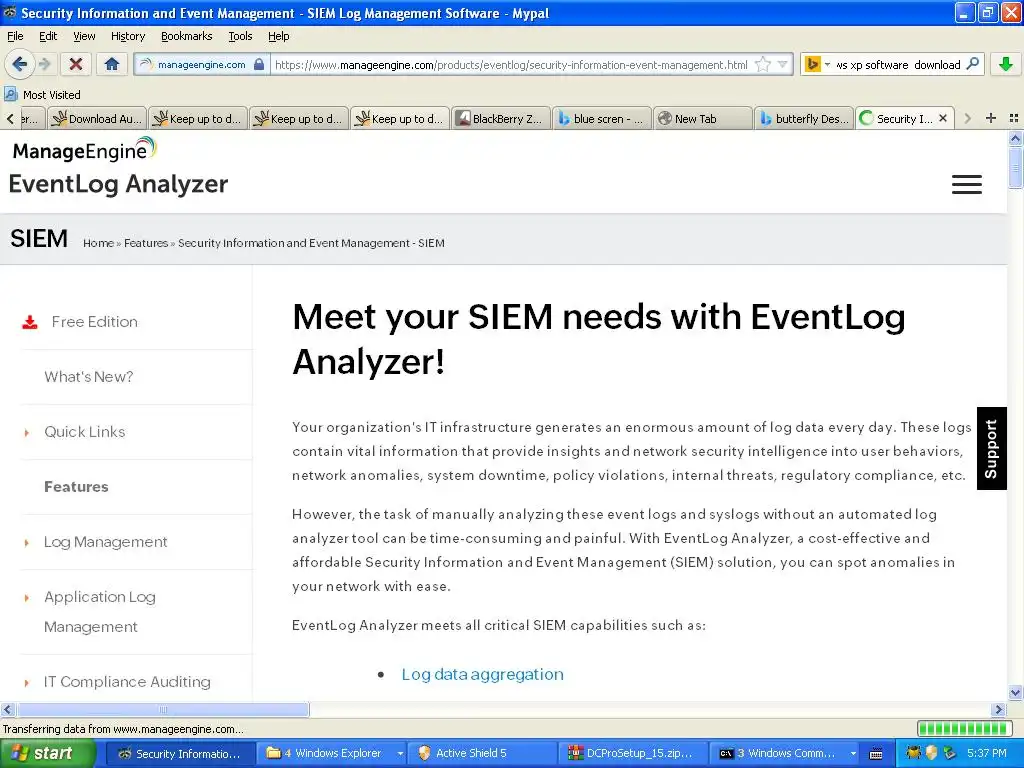Viewport: 1024px width, 768px height.
Task: Switch to the New Tab tab
Action: point(702,118)
